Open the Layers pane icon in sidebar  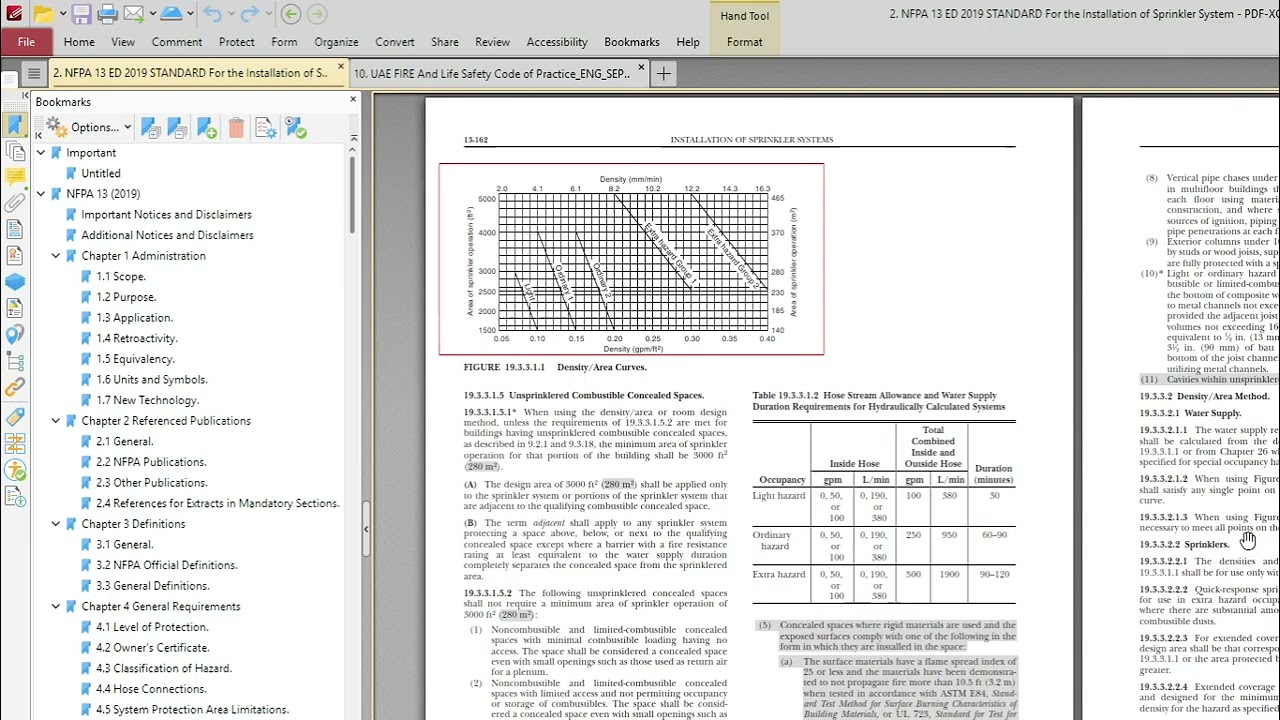(14, 282)
